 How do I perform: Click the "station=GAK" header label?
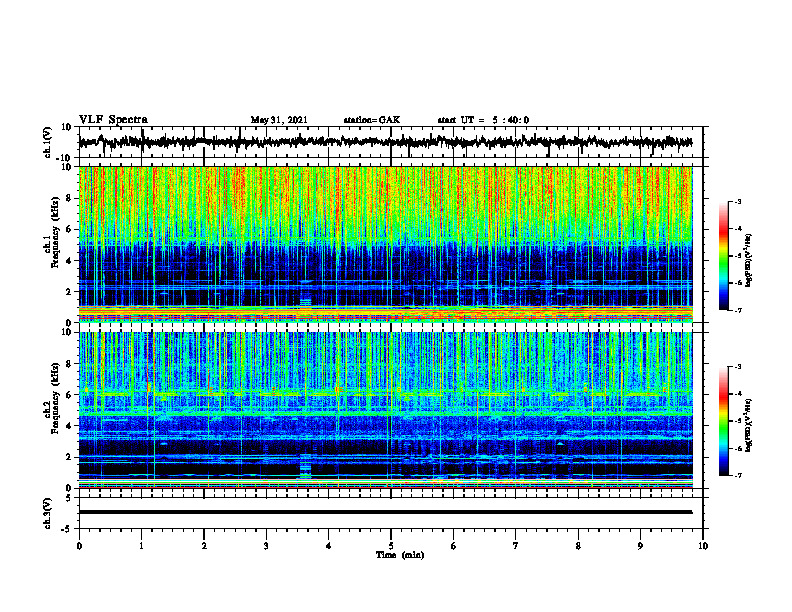tap(372, 120)
